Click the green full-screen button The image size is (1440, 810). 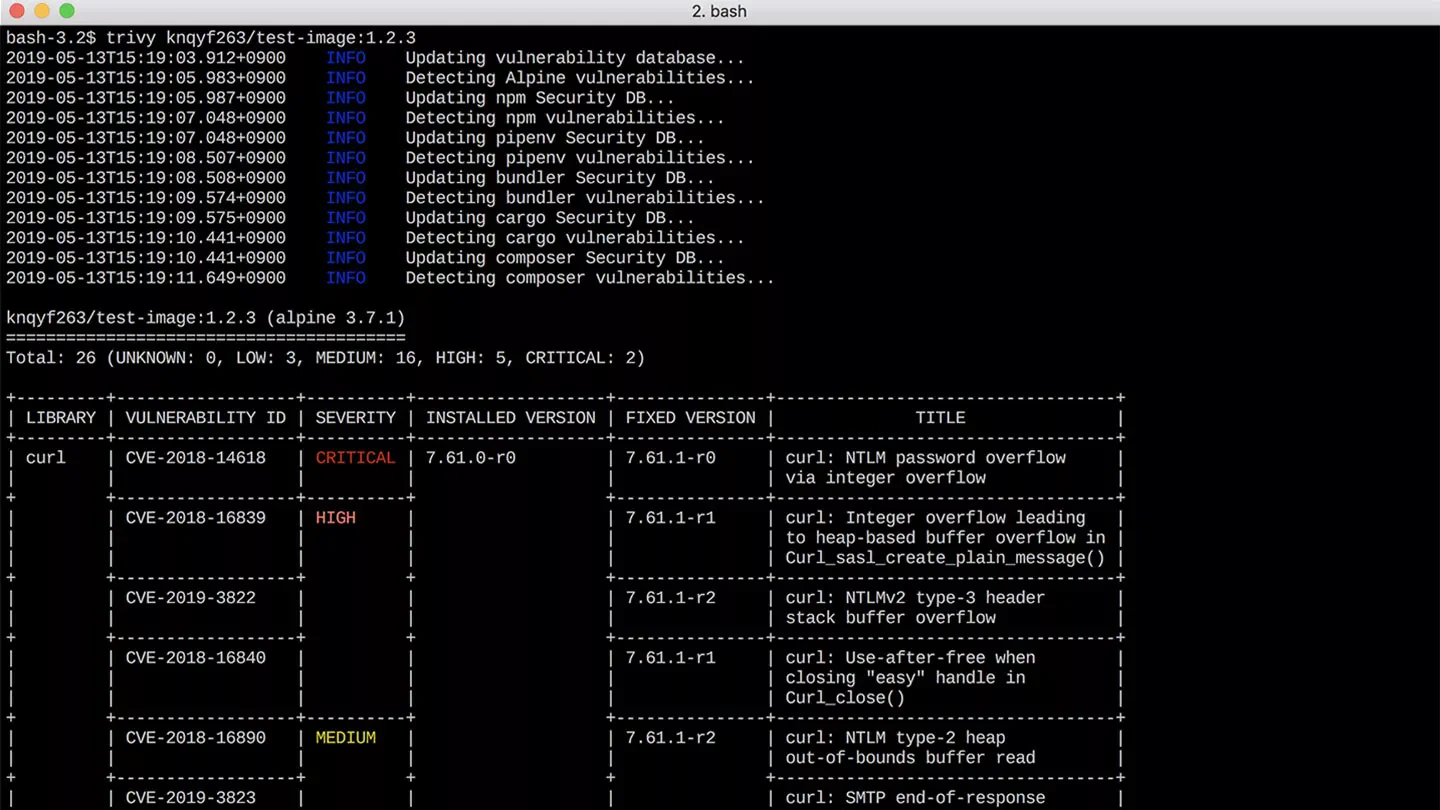(66, 11)
